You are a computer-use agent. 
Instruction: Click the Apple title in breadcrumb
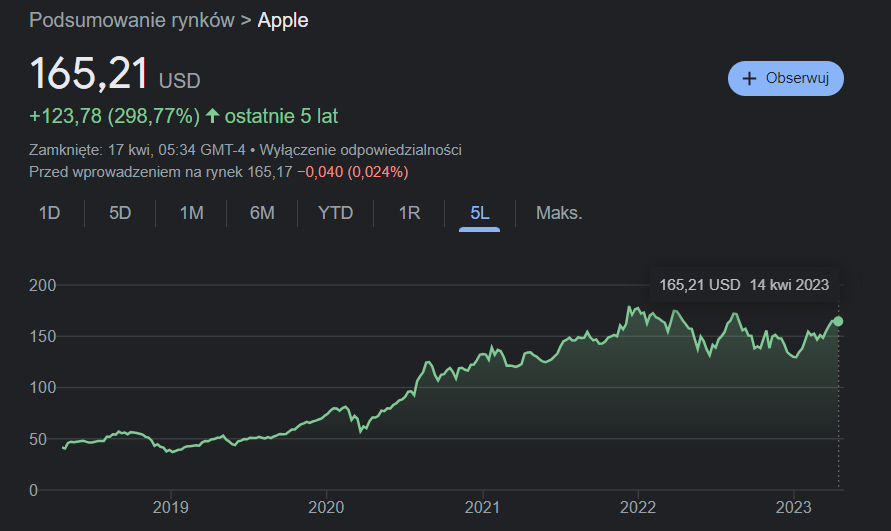[283, 21]
